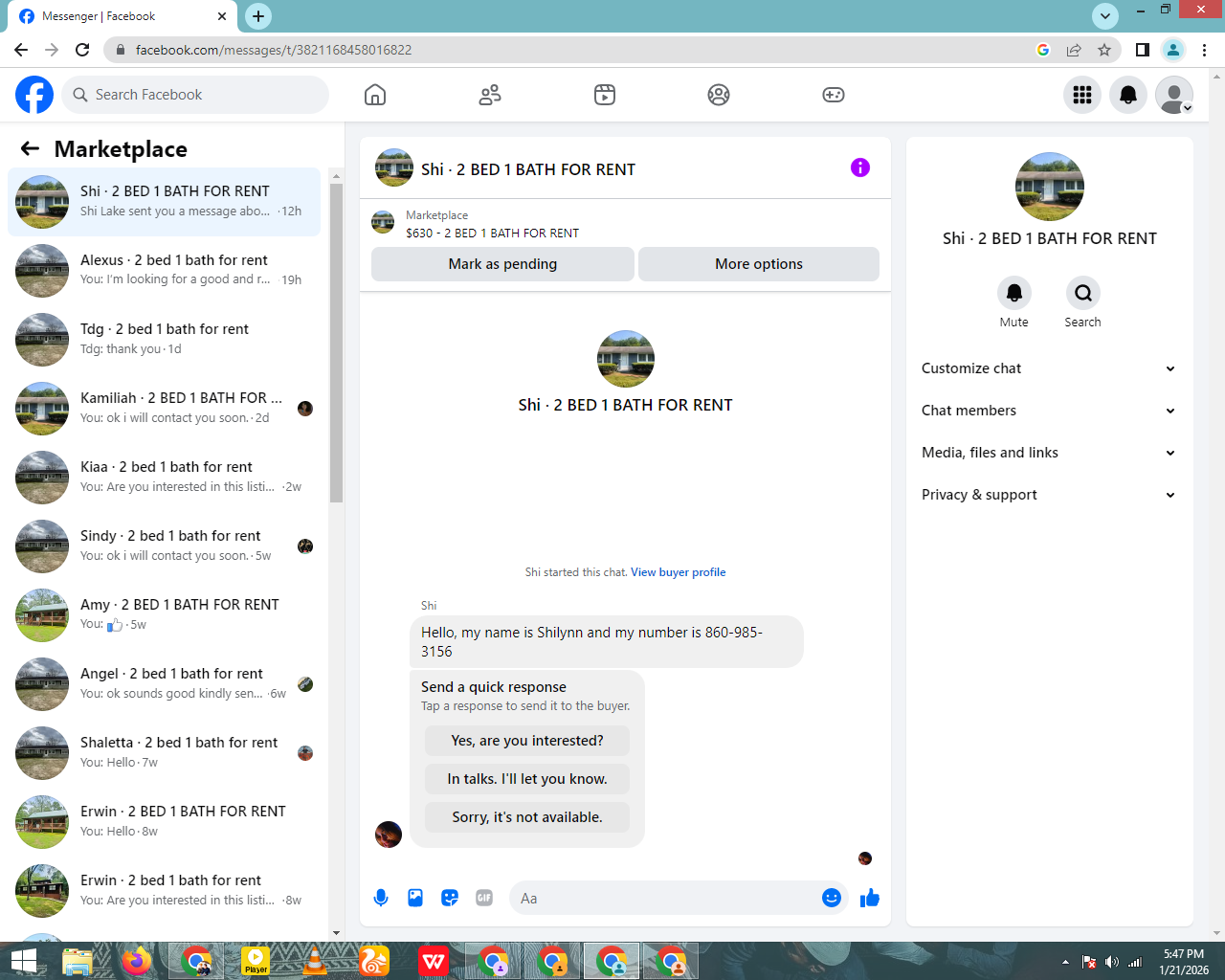Open the Chrome three-dot menu
1225x980 pixels.
coord(1205,50)
